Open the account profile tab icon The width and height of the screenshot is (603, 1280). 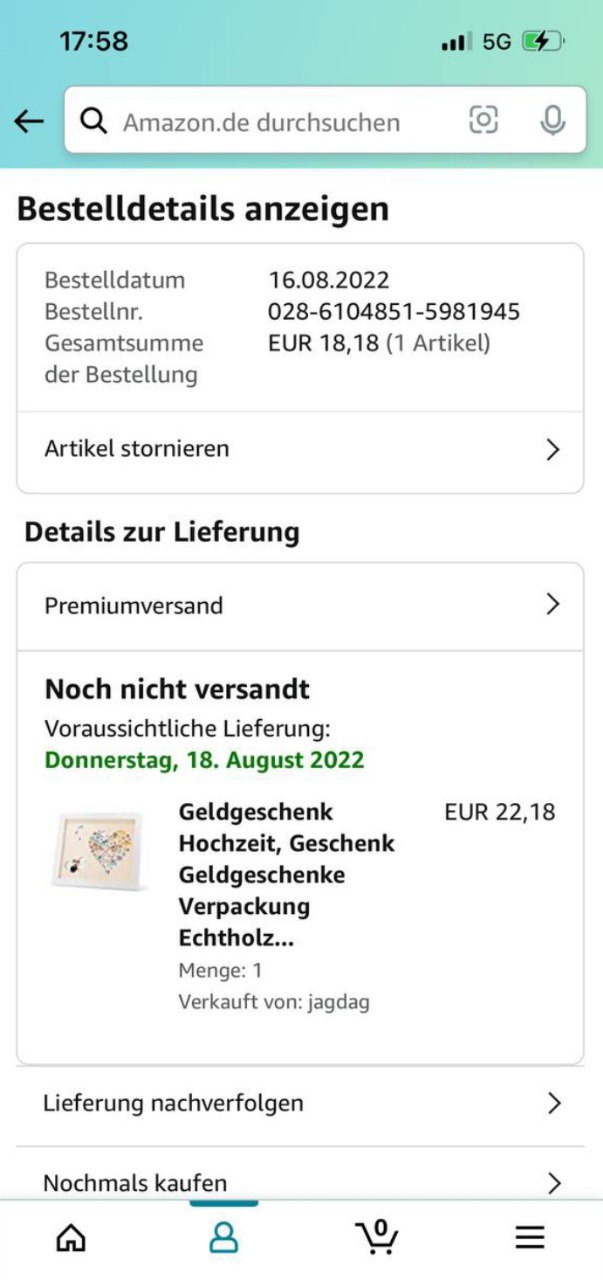[x=223, y=1238]
